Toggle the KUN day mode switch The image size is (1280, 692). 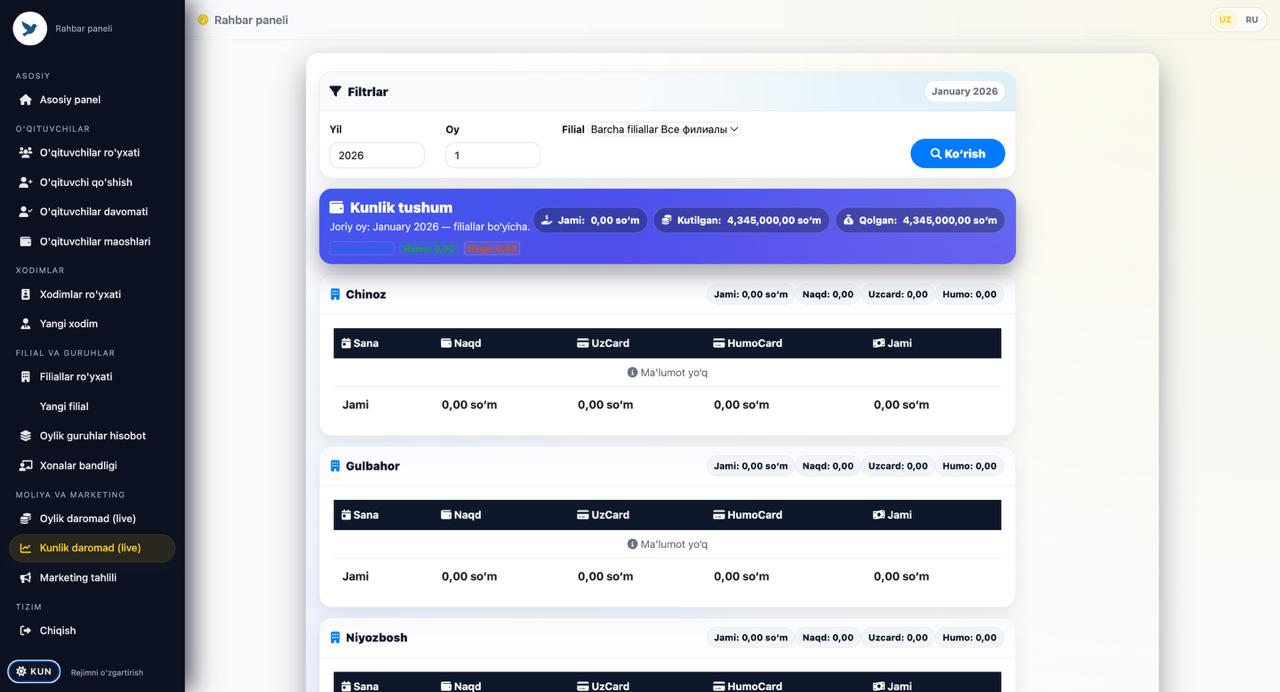pos(34,672)
